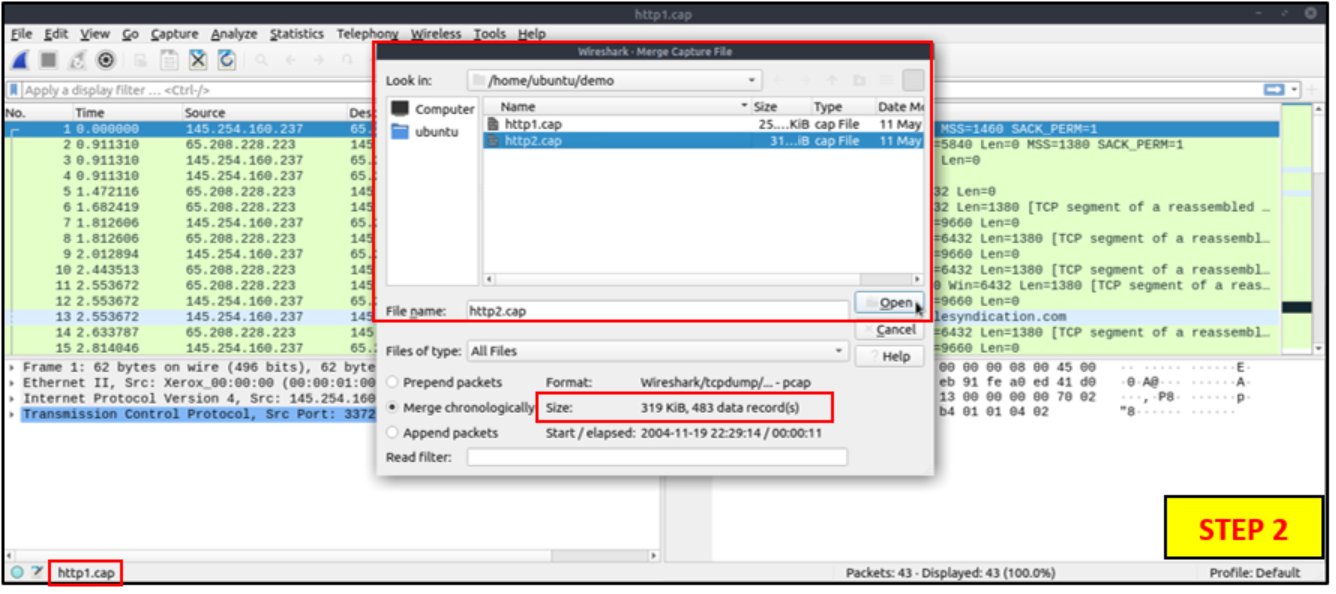Click Cancel in Merge dialog
This screenshot has width=1336, height=594.
pyautogui.click(x=889, y=329)
